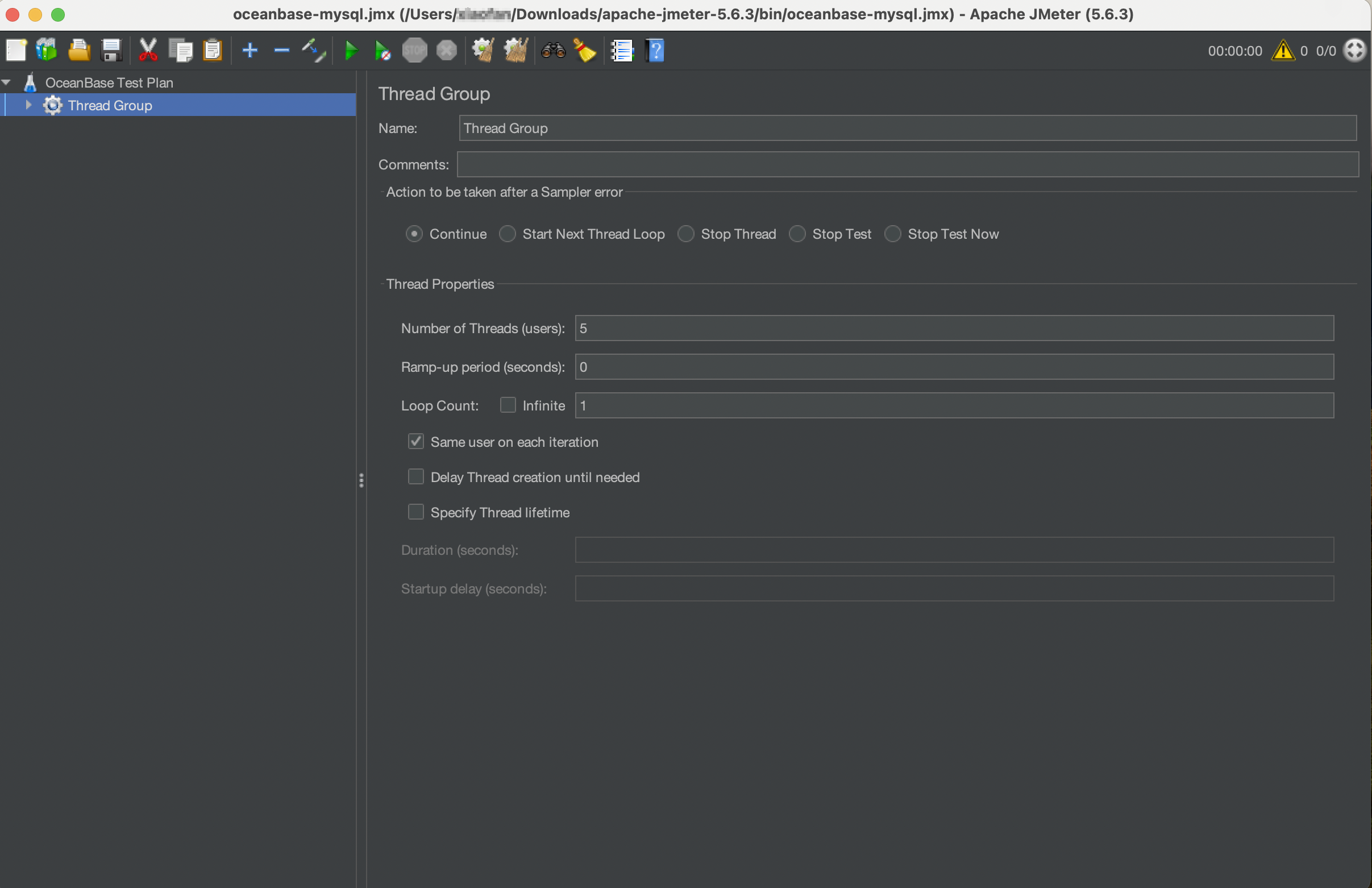Viewport: 1372px width, 888px height.
Task: Click the vertical pane divider handle
Action: pos(361,480)
